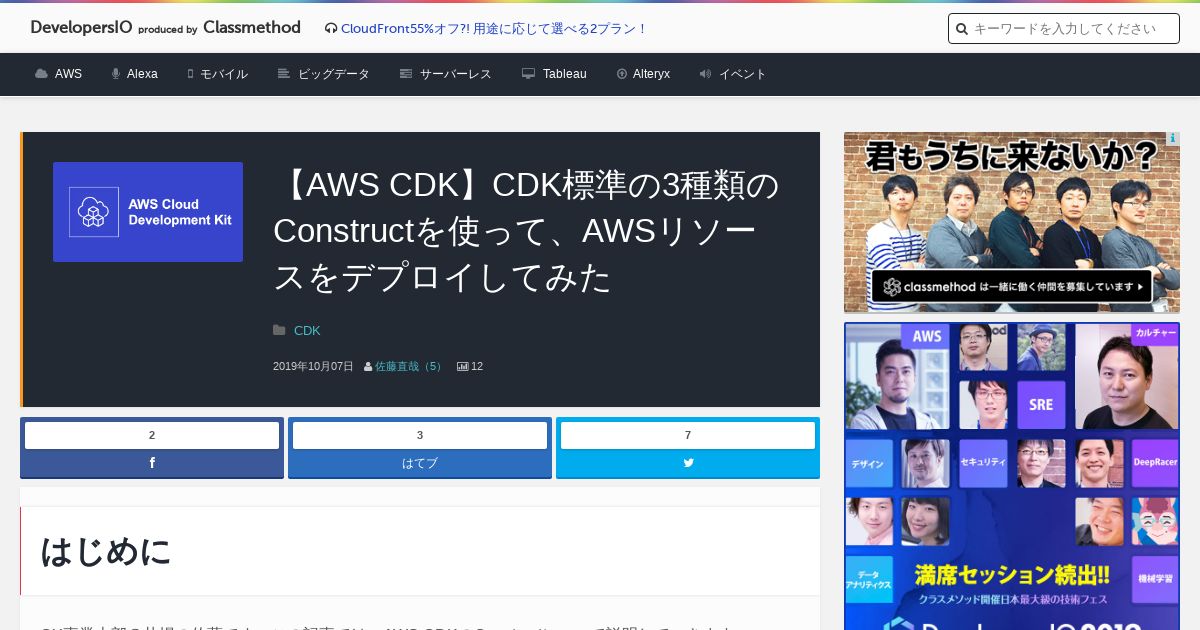Share the article on Facebook
This screenshot has width=1200, height=630.
[x=152, y=463]
